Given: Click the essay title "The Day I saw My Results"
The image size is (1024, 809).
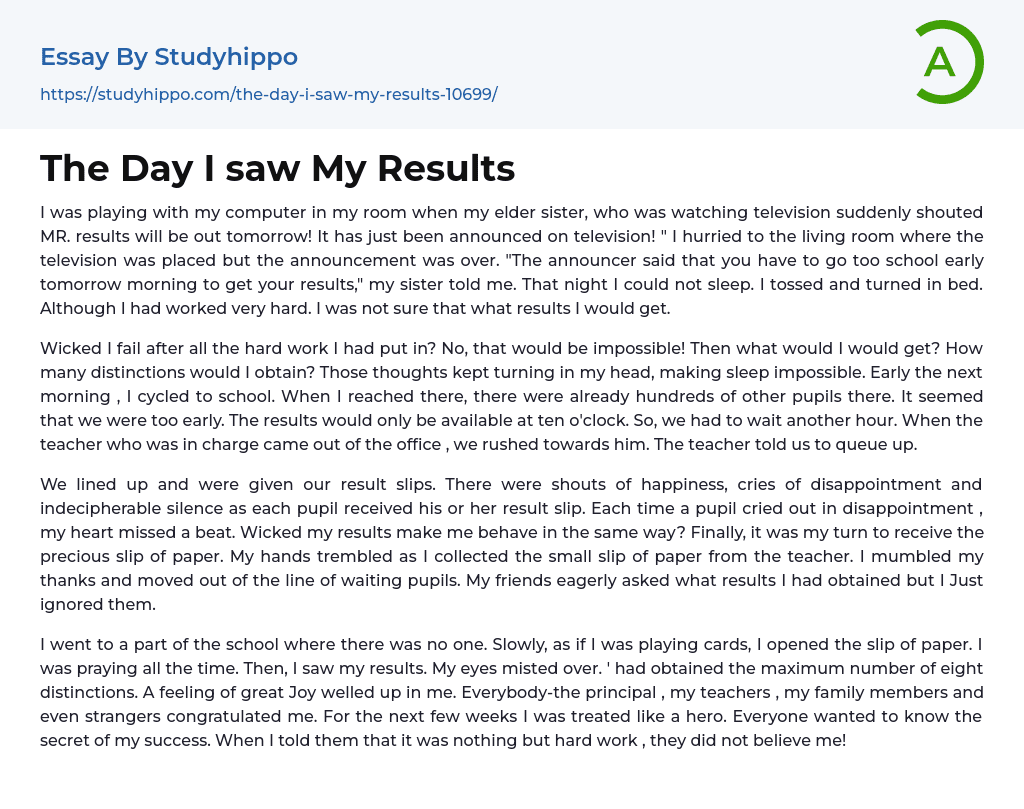Looking at the screenshot, I should [x=277, y=169].
